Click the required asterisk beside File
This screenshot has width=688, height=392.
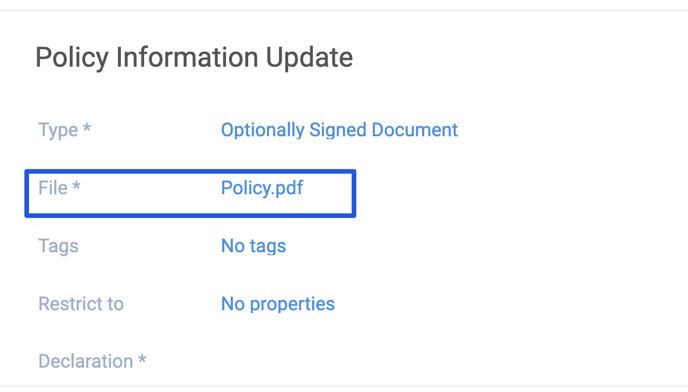click(x=76, y=186)
